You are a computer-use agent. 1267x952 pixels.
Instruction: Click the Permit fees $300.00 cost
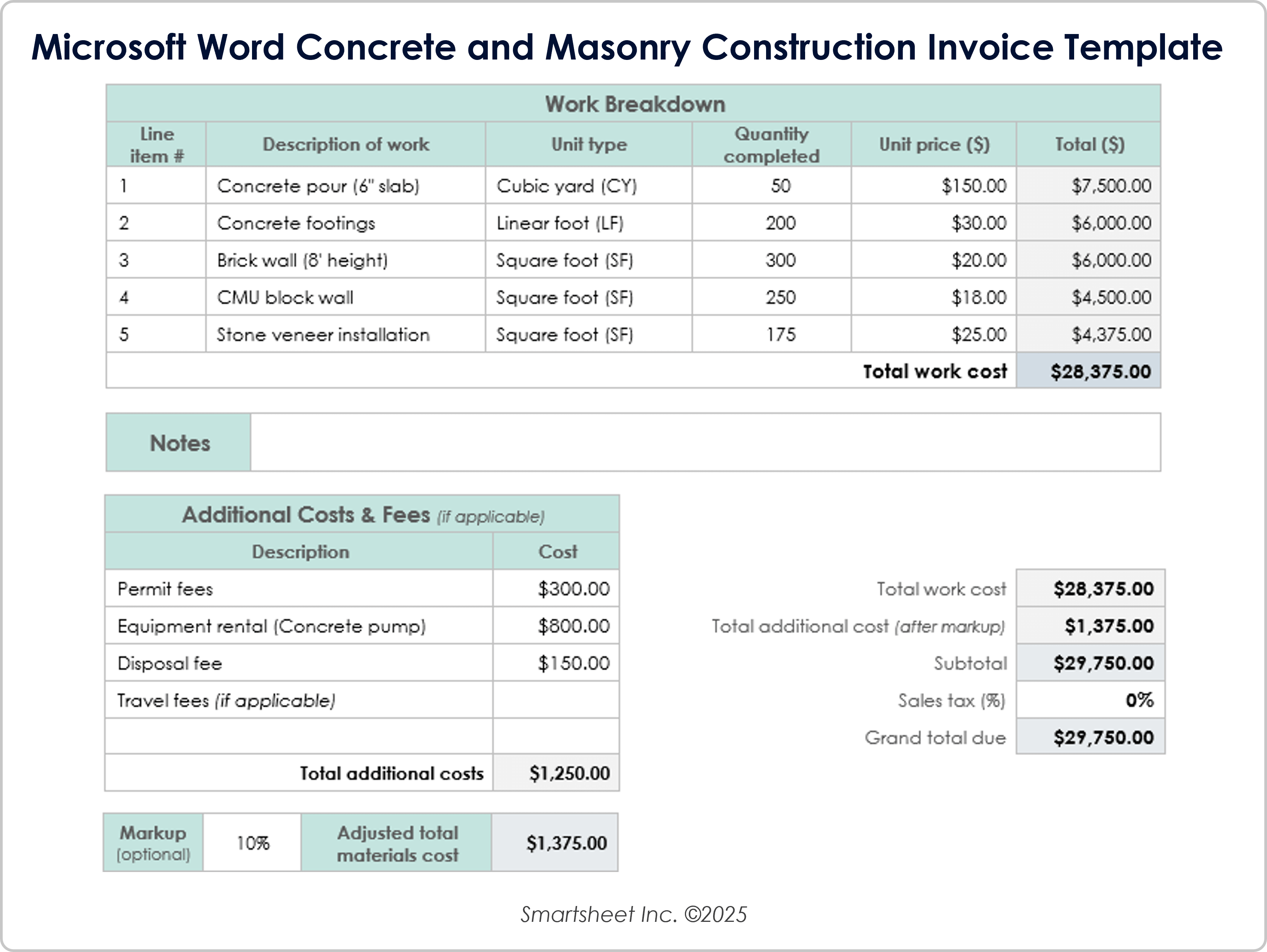coord(573,589)
